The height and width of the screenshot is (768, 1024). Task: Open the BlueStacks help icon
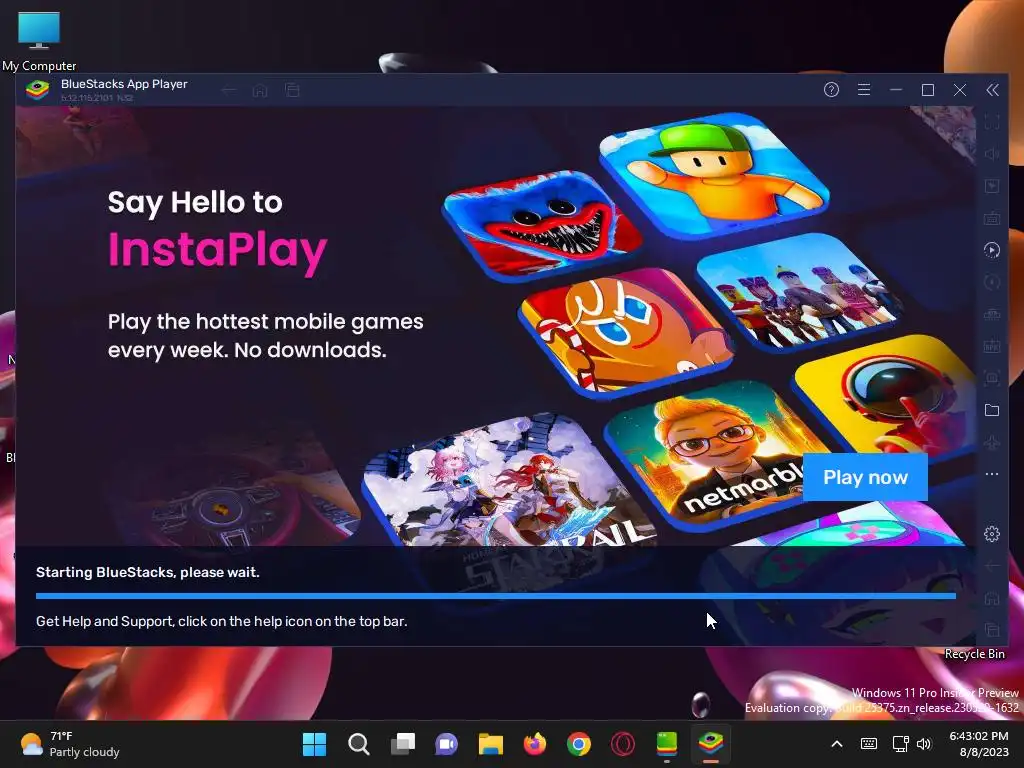click(831, 90)
